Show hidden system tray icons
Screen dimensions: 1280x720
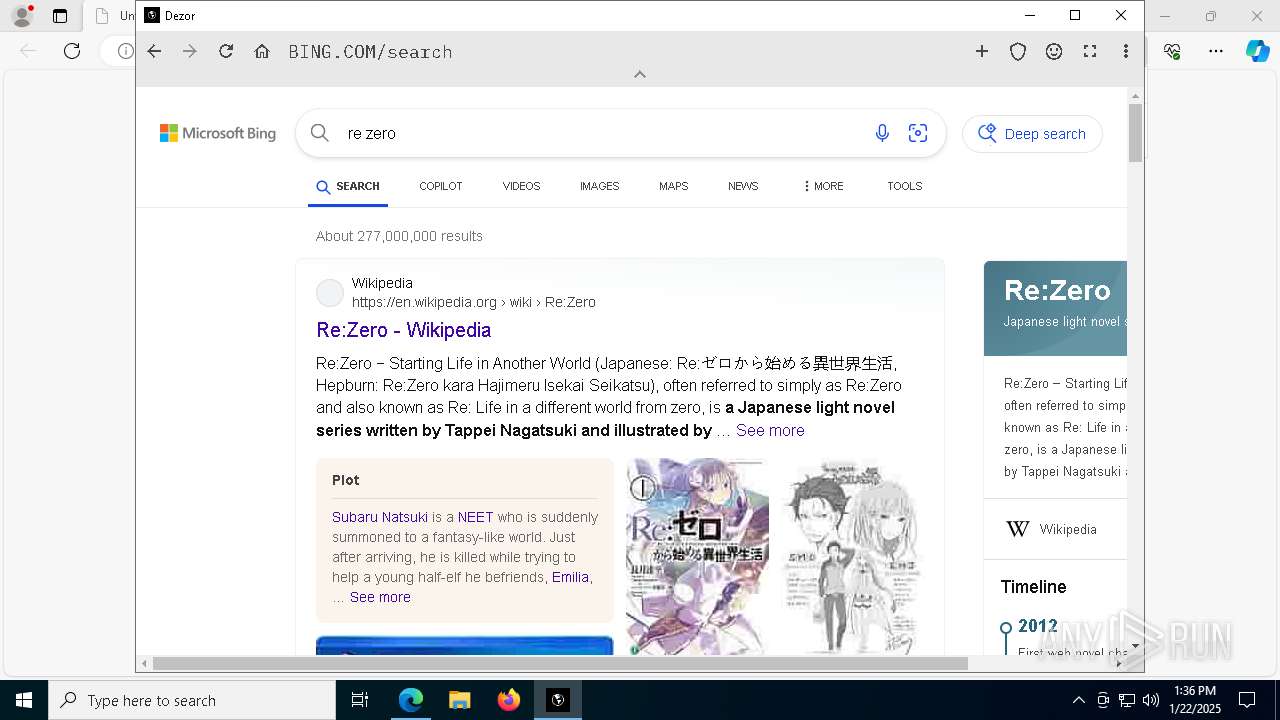pos(1078,700)
